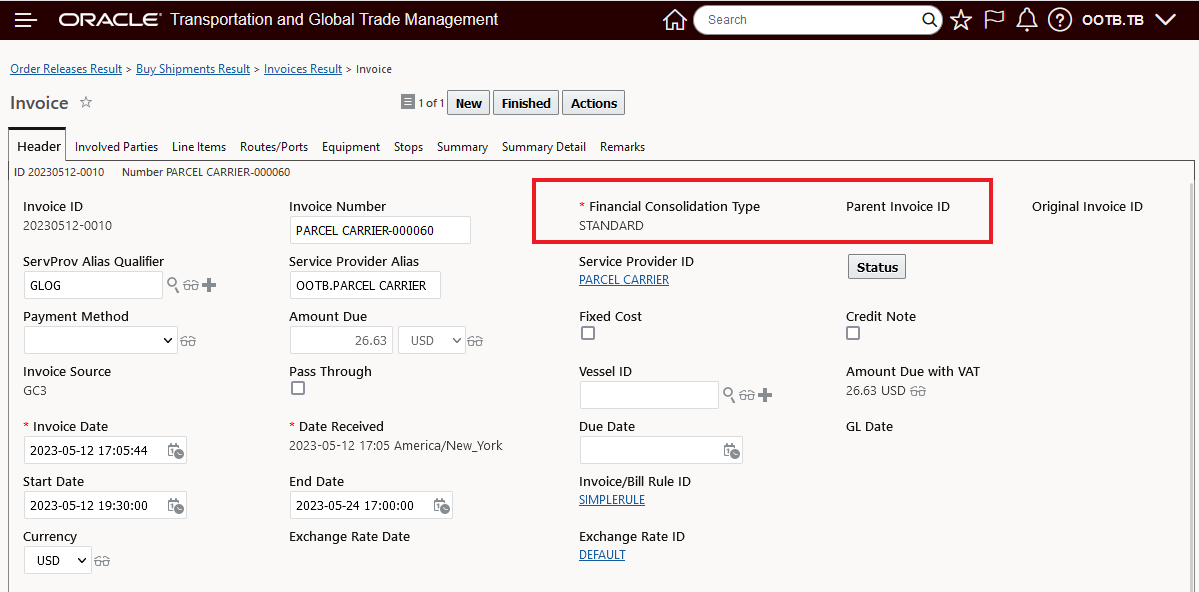
Task: Open the PARCEL CARRIER service provider link
Action: click(624, 280)
